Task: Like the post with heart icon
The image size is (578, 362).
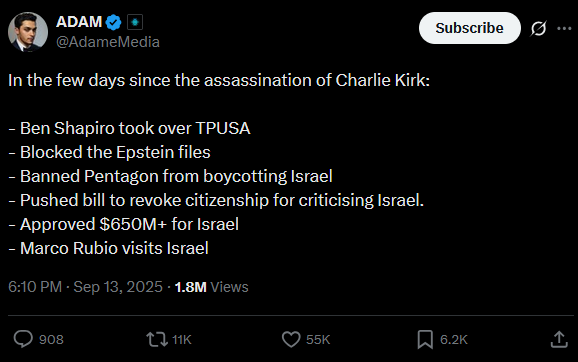Action: 291,339
